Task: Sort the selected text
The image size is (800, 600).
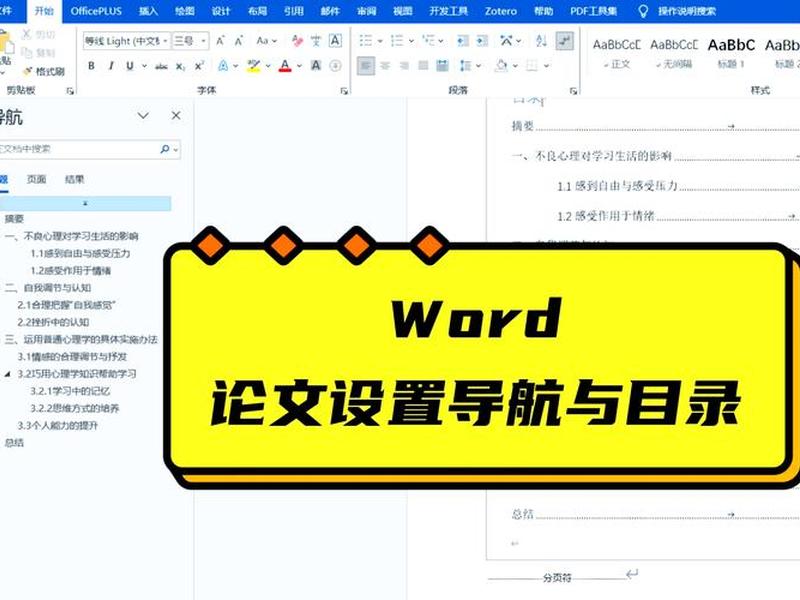Action: pyautogui.click(x=541, y=40)
